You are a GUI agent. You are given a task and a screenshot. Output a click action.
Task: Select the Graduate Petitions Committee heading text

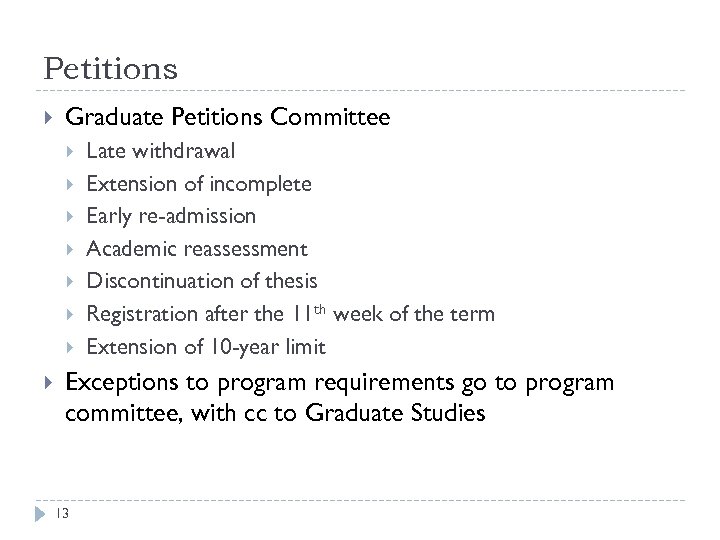tap(227, 119)
